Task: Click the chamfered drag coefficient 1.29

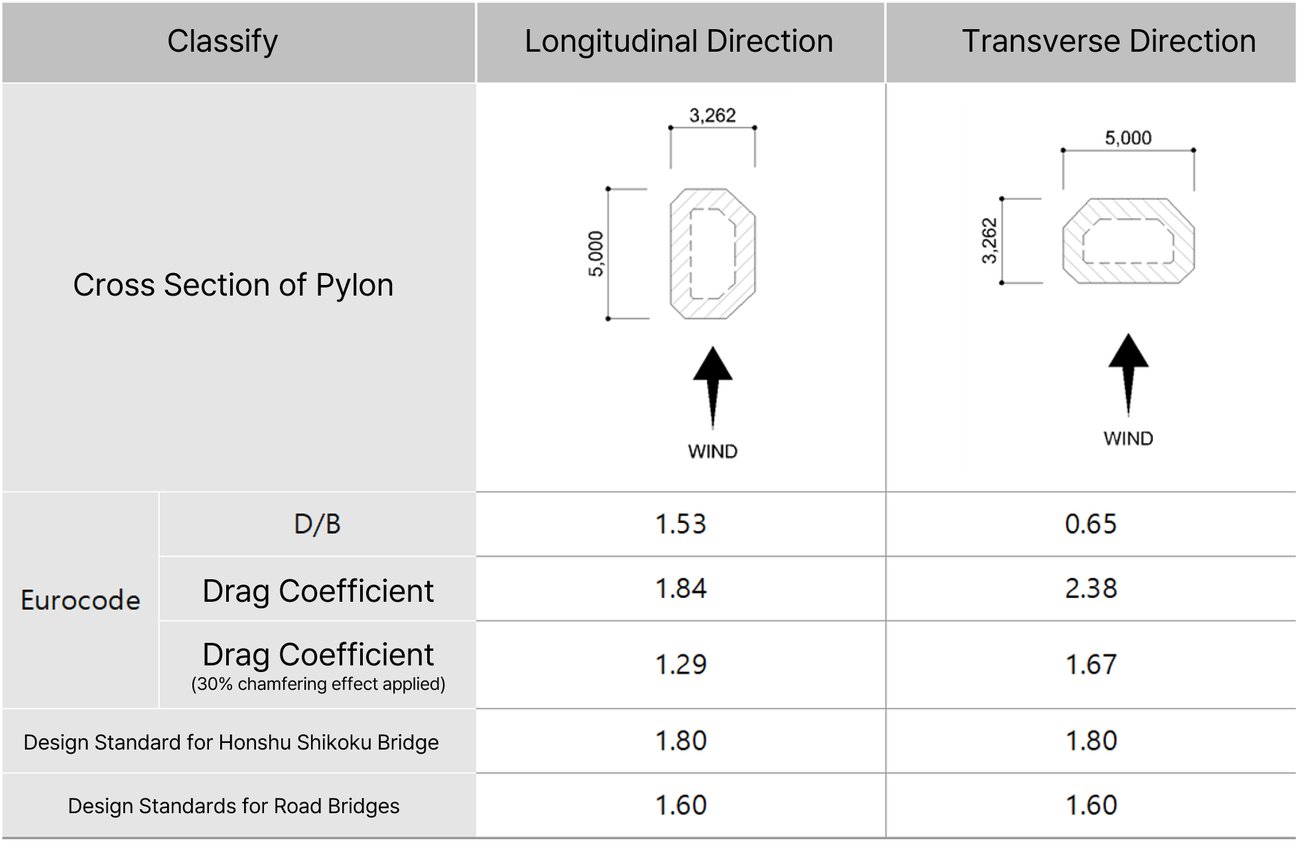Action: 680,665
